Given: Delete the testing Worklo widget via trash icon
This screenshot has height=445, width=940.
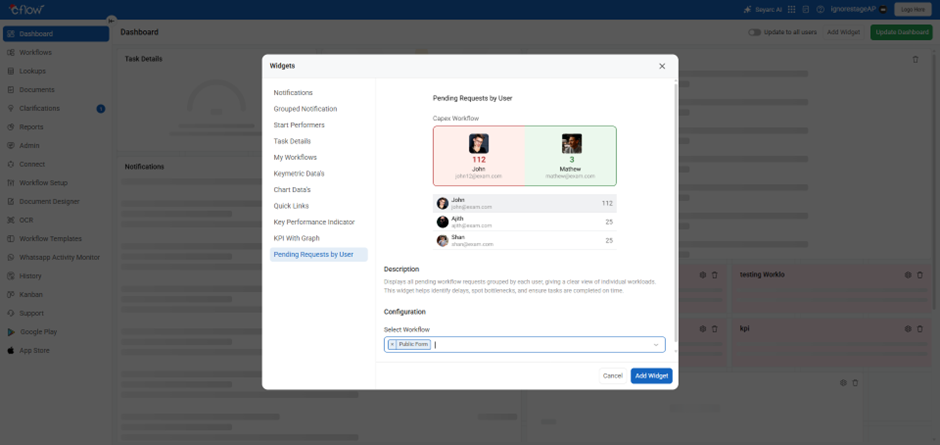Looking at the screenshot, I should [920, 274].
